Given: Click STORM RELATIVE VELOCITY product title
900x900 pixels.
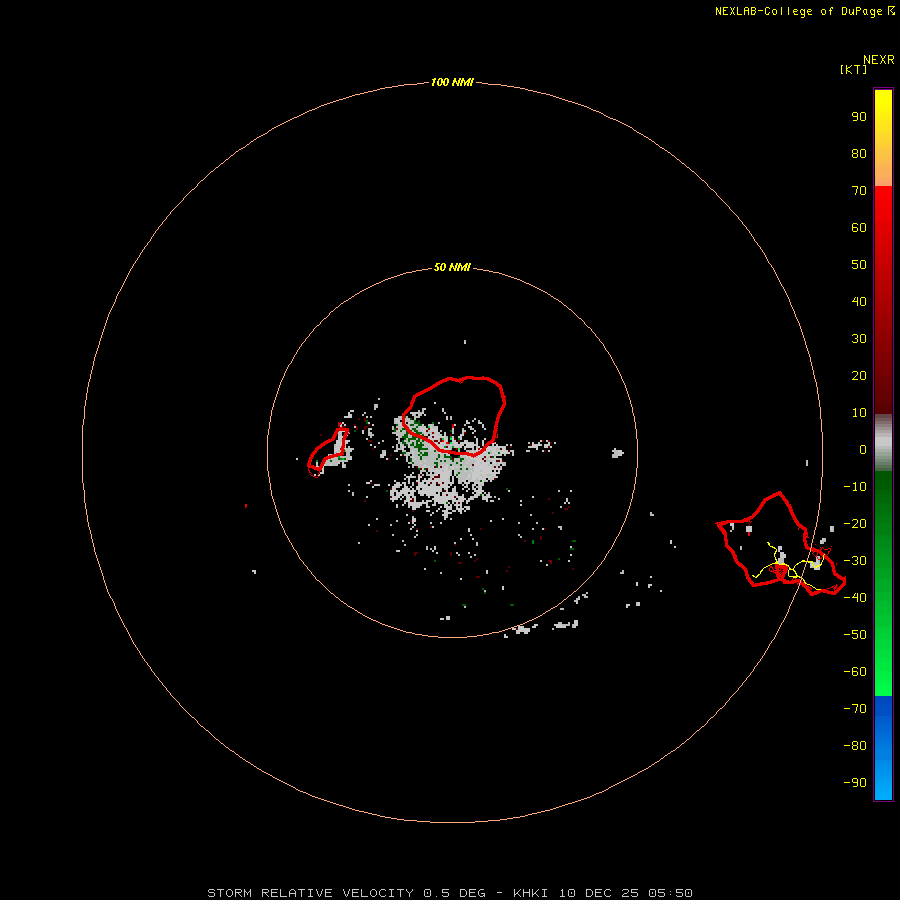Looking at the screenshot, I should pos(309,893).
